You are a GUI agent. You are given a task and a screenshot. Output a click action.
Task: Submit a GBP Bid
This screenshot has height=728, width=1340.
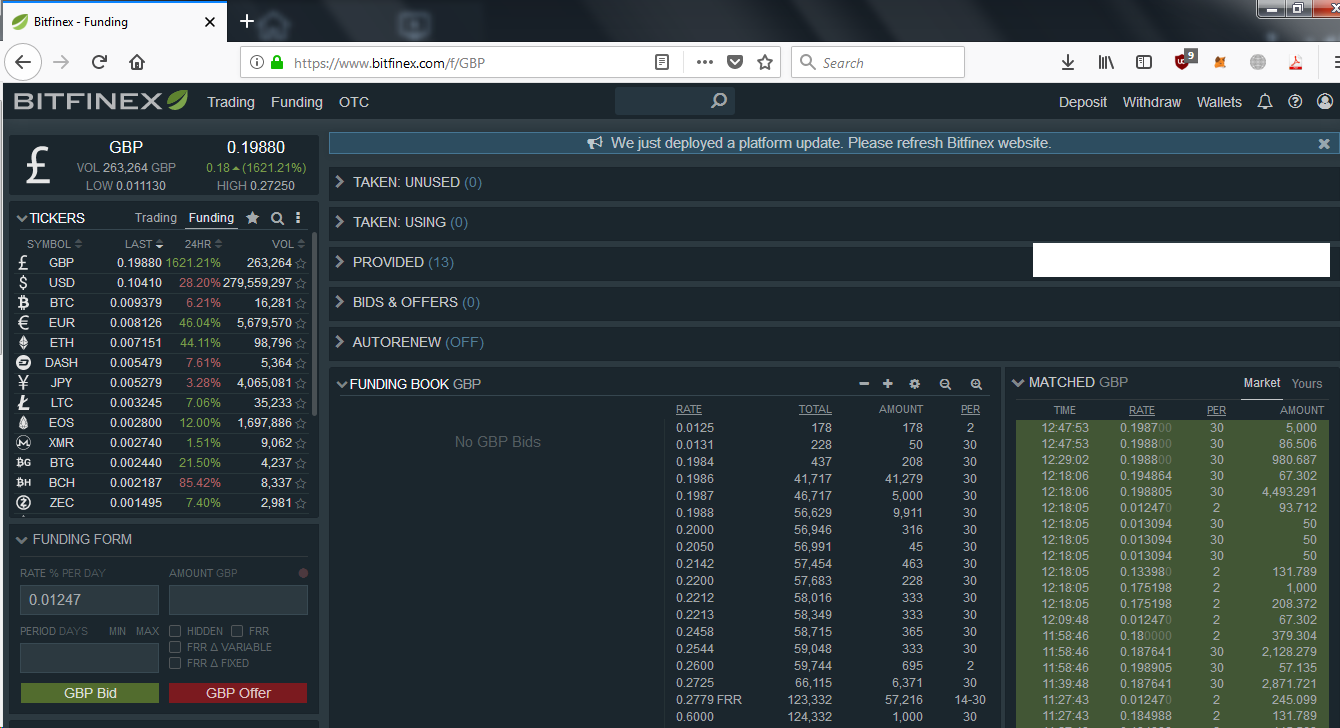pos(90,693)
